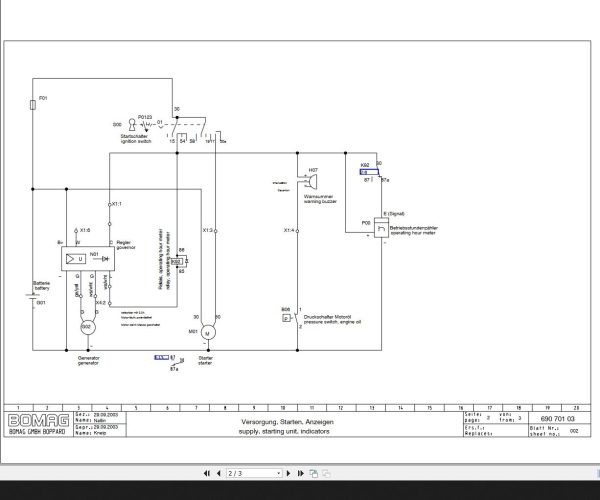Click the previous view icon beside the last-page button
600x500 pixels.
(313, 473)
